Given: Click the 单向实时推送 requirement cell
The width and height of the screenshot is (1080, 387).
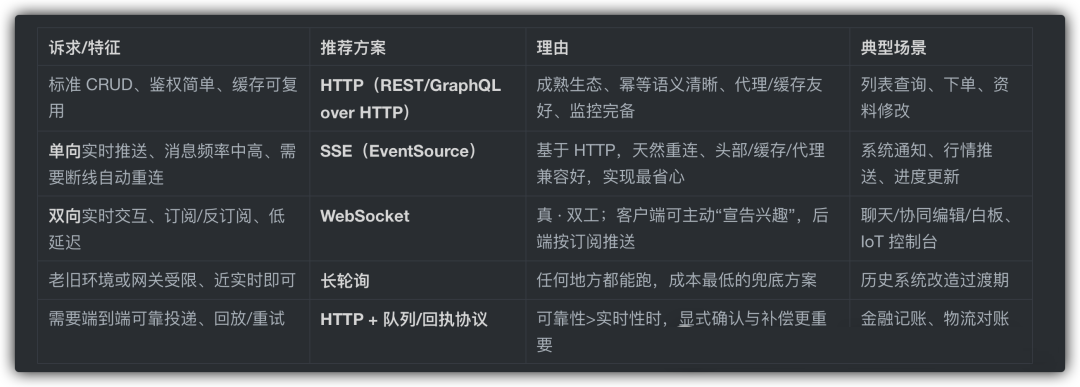Looking at the screenshot, I should coord(173,163).
